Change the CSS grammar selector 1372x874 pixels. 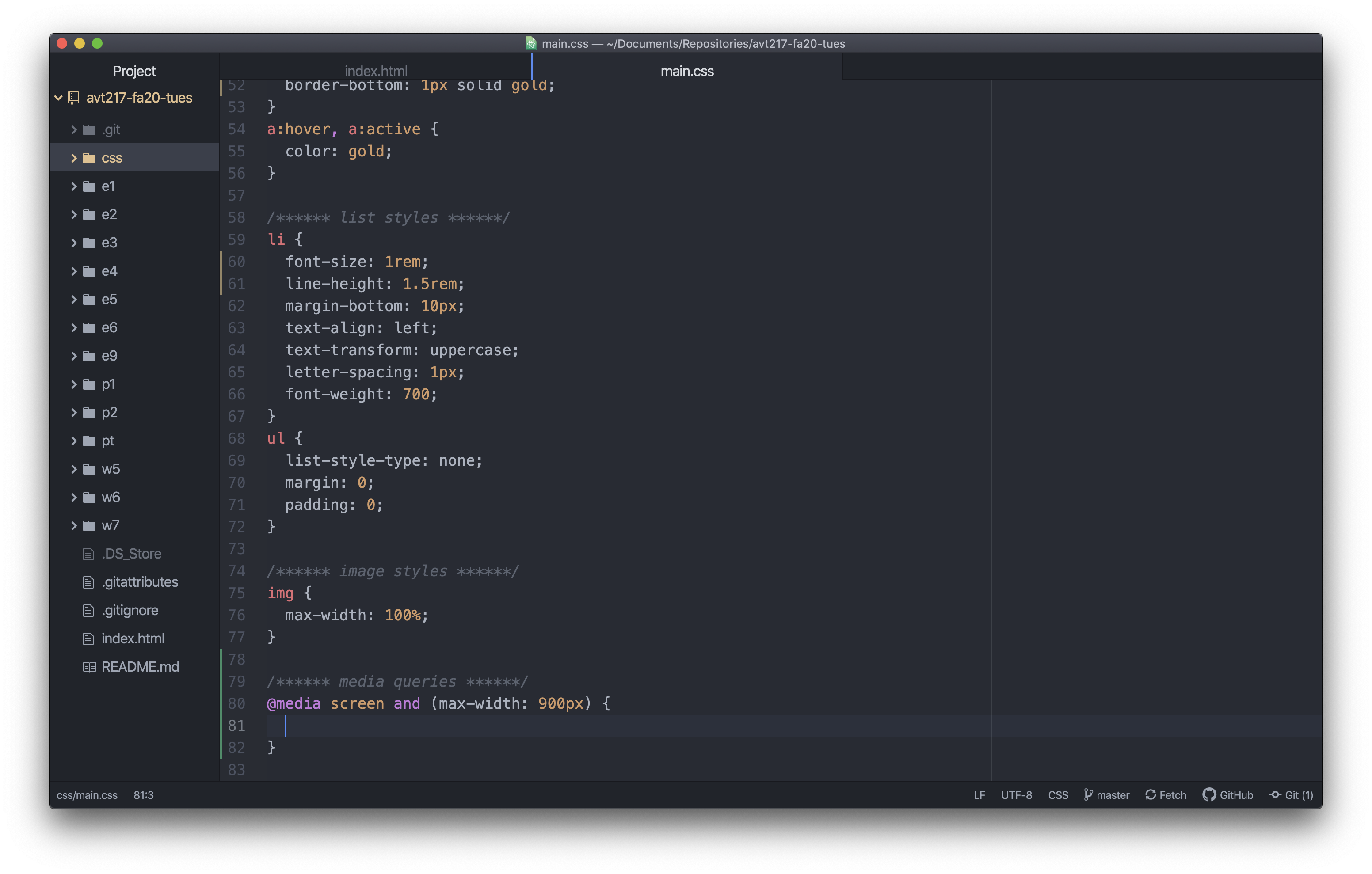[1058, 795]
